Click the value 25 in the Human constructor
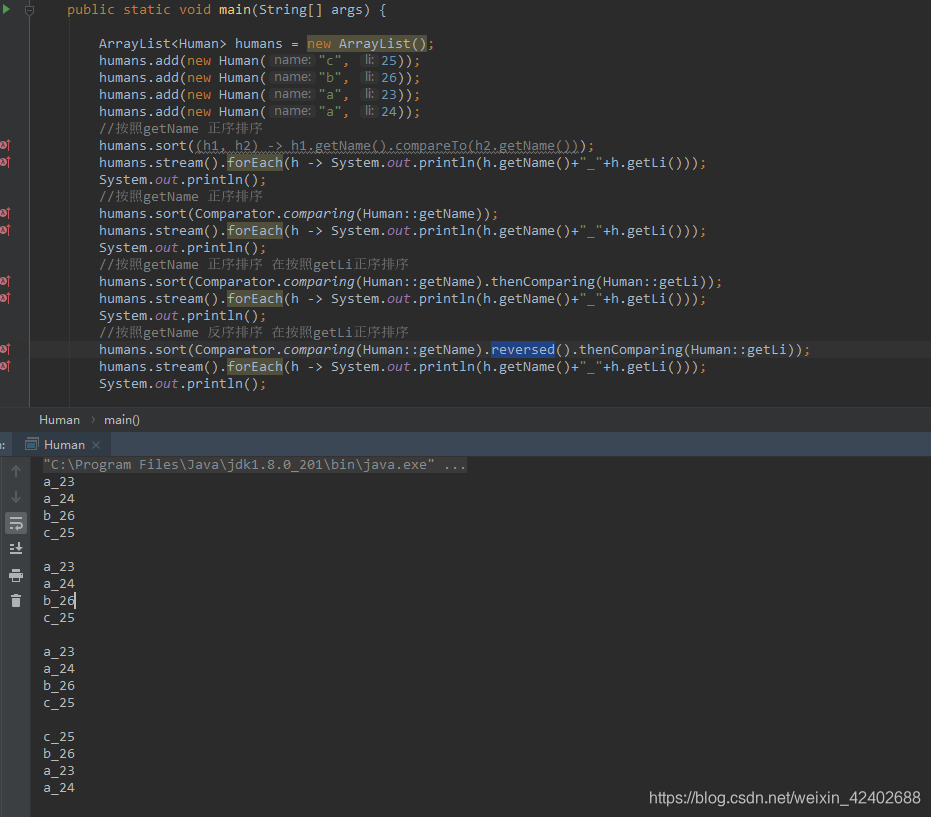The width and height of the screenshot is (931, 817). 389,61
